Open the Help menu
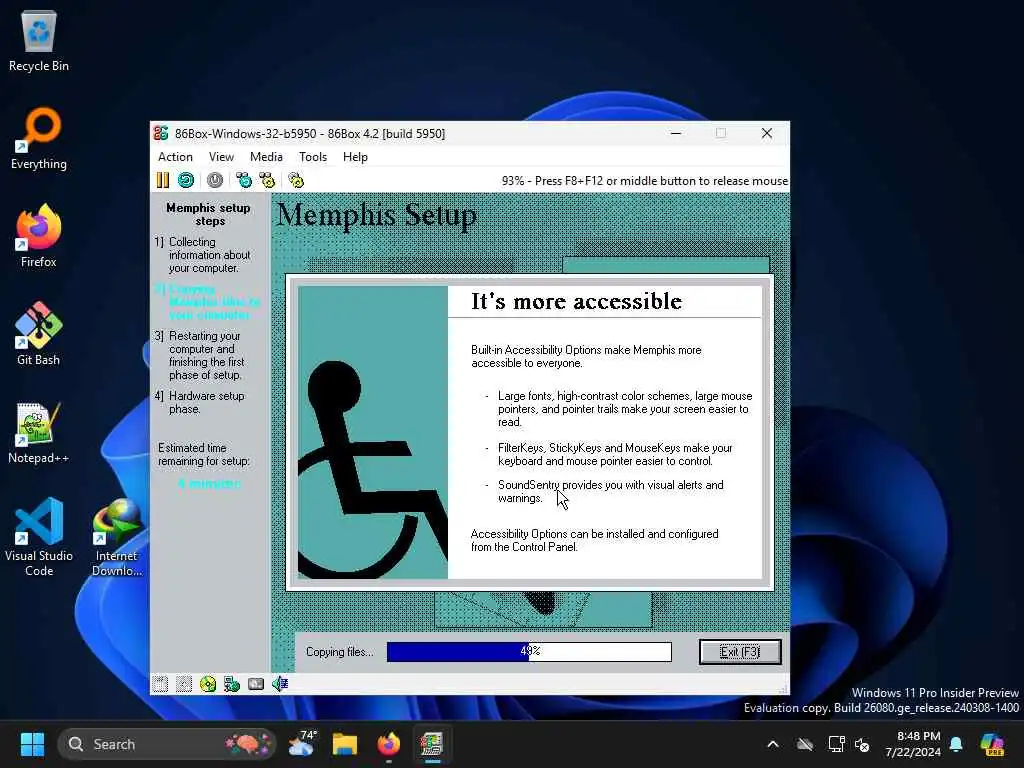 tap(355, 157)
